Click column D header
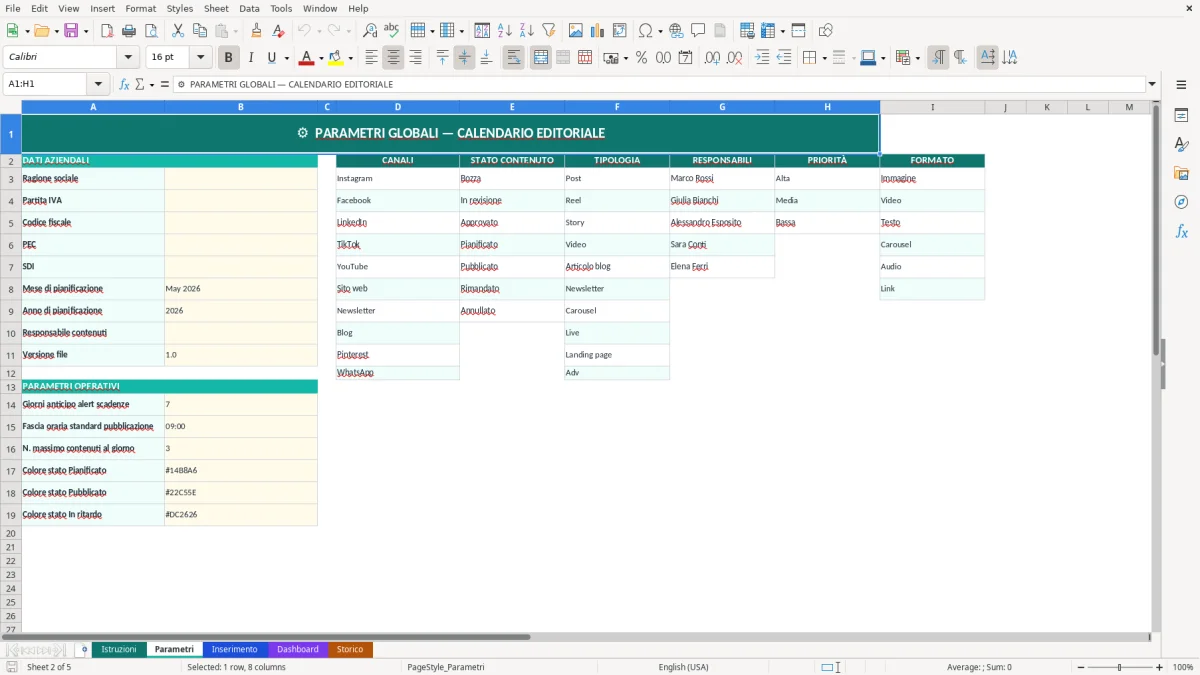The width and height of the screenshot is (1200, 675). coord(397,107)
